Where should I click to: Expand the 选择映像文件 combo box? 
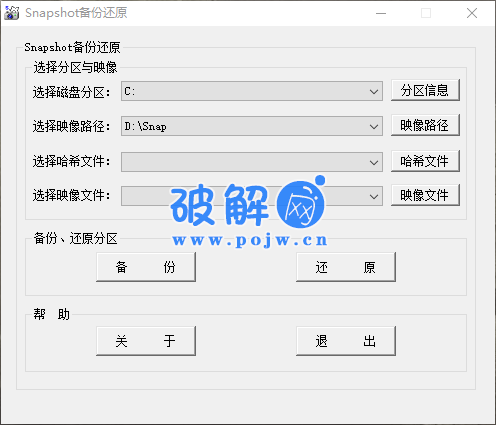pos(252,196)
